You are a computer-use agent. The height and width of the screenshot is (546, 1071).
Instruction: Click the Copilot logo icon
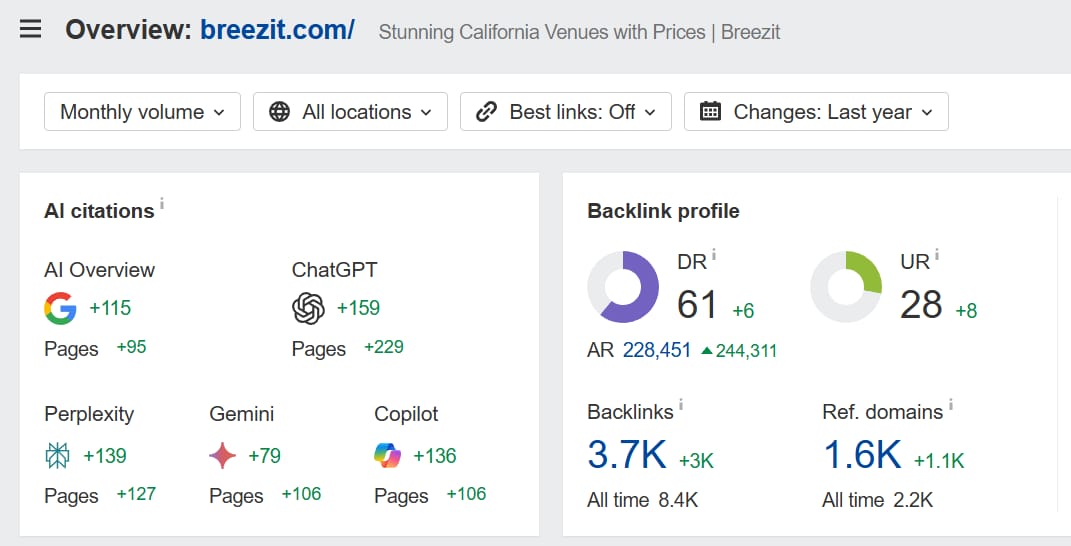(387, 456)
